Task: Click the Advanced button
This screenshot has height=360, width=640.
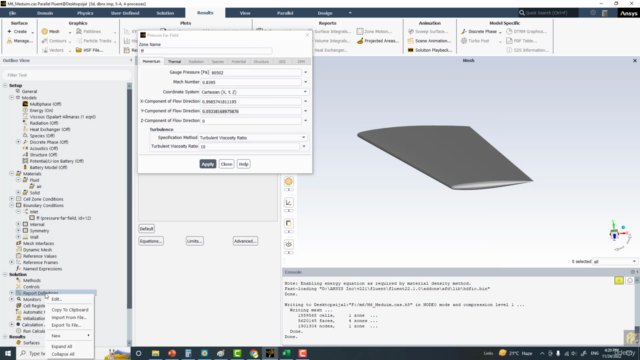Action: tap(245, 241)
